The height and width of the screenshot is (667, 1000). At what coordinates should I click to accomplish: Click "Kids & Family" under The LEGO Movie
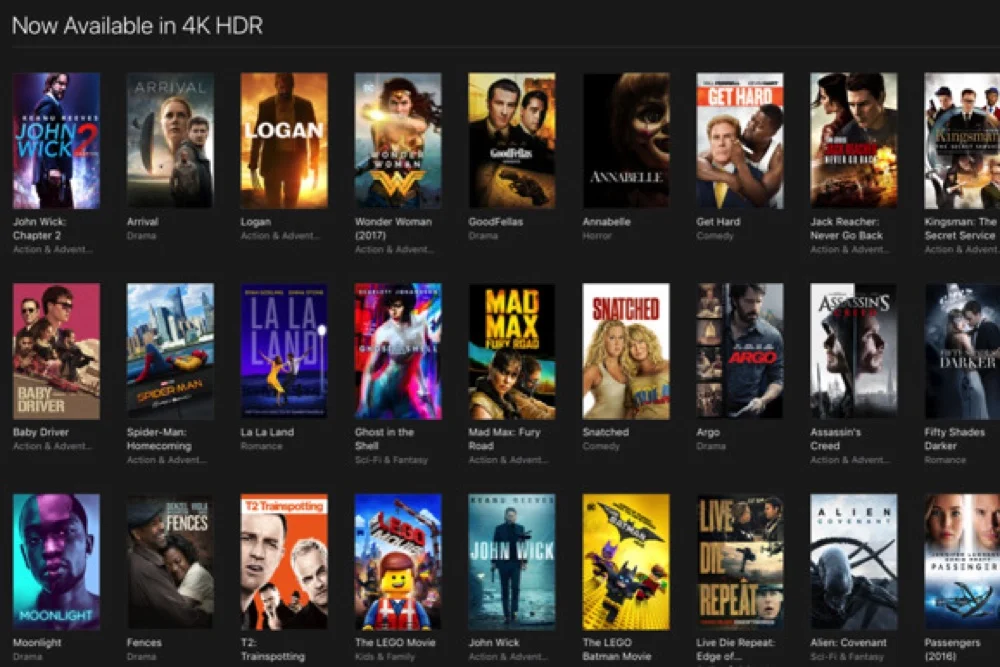click(385, 656)
